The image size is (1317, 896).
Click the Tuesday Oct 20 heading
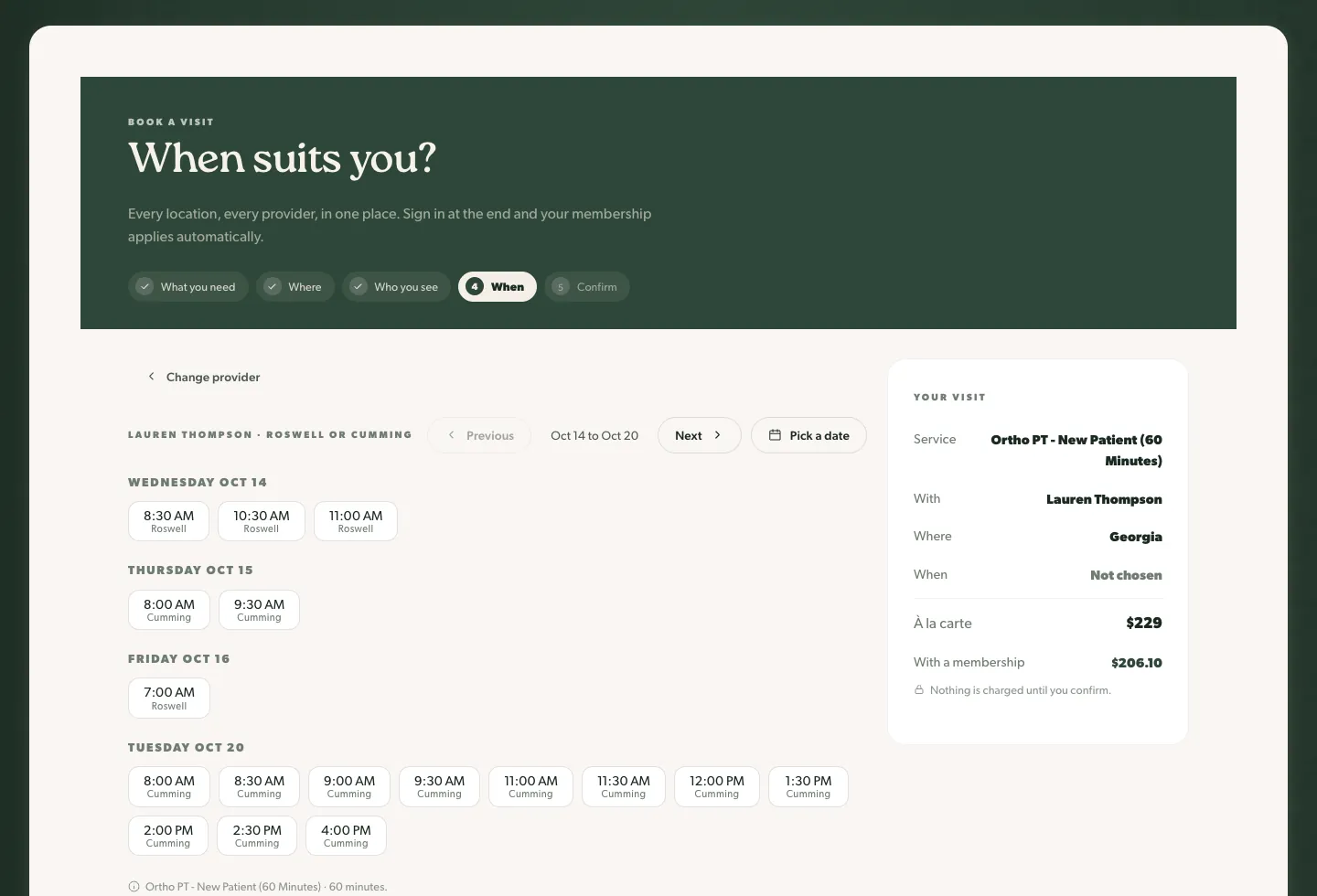point(187,747)
